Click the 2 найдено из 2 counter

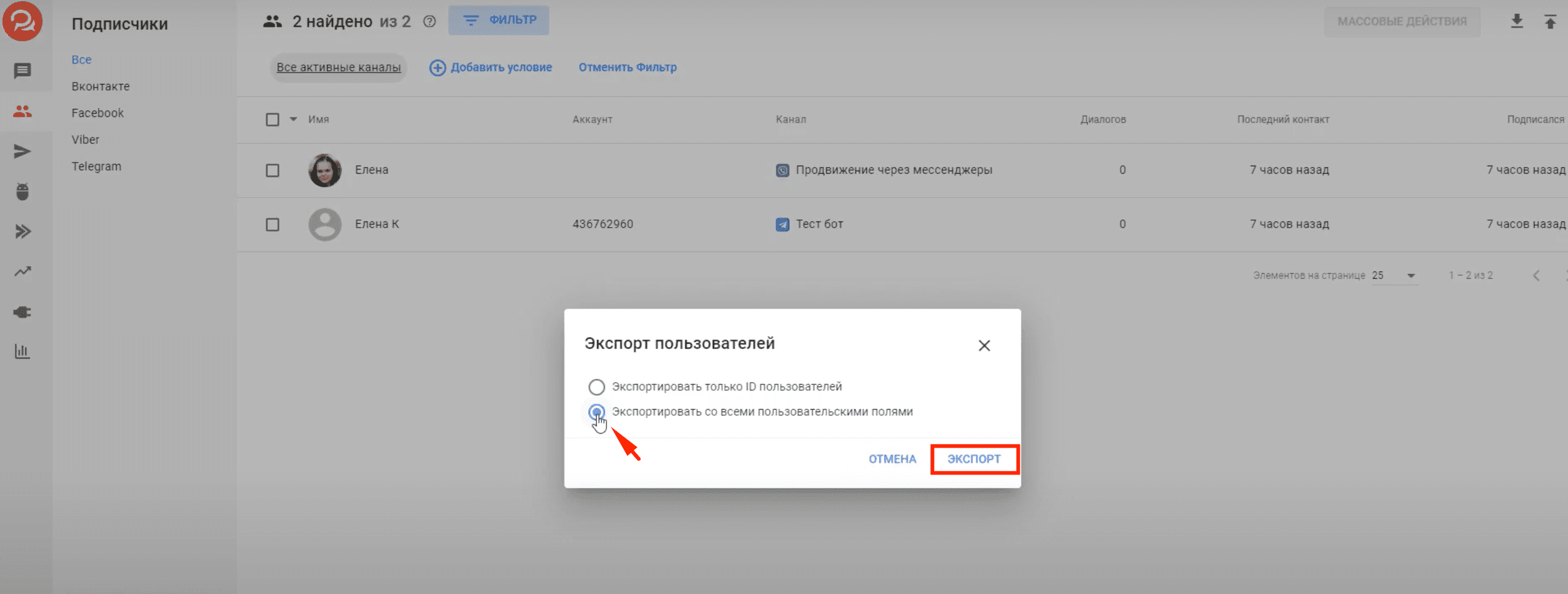tap(351, 22)
